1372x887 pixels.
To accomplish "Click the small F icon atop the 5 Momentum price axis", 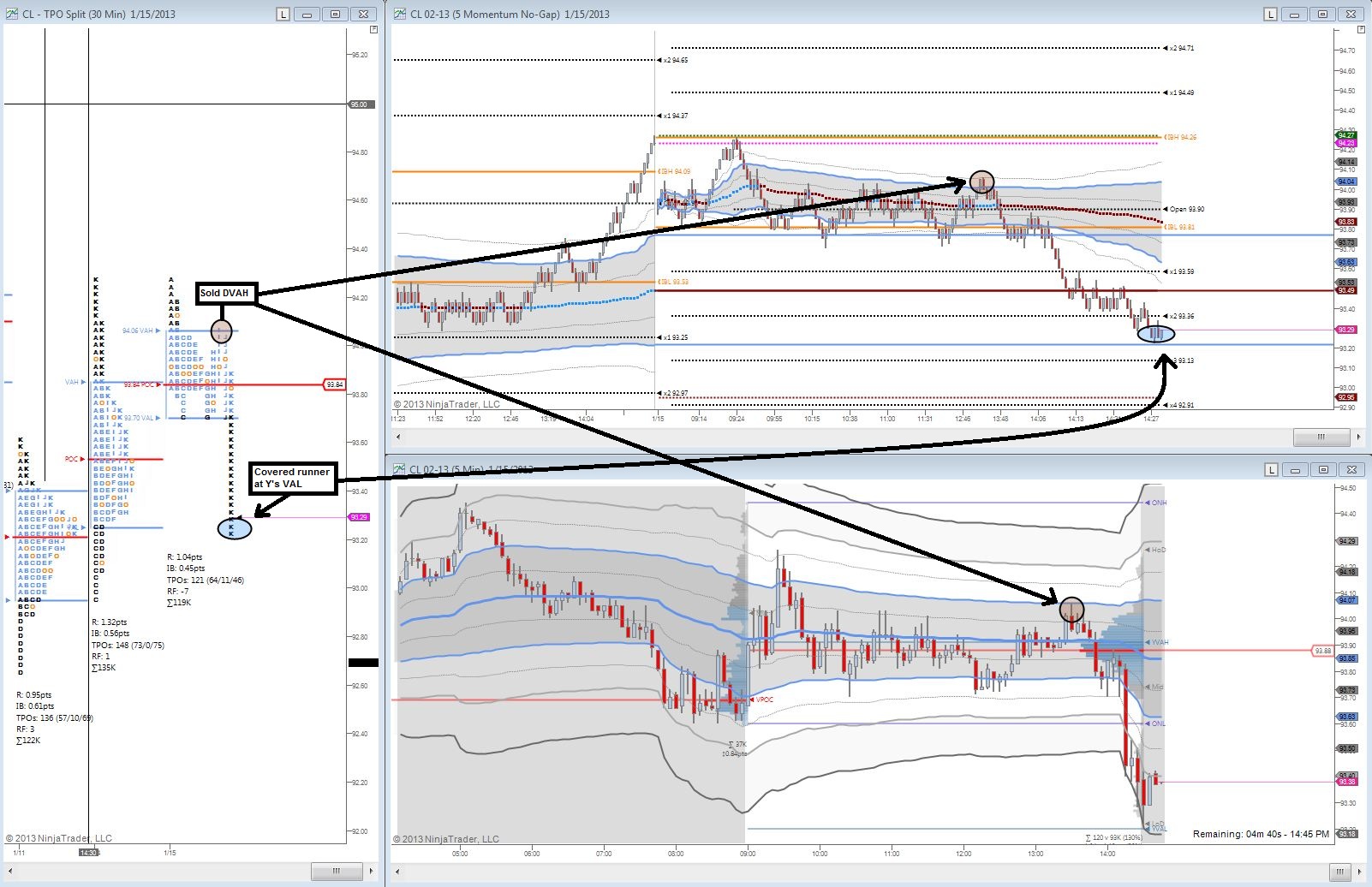I will (1360, 30).
